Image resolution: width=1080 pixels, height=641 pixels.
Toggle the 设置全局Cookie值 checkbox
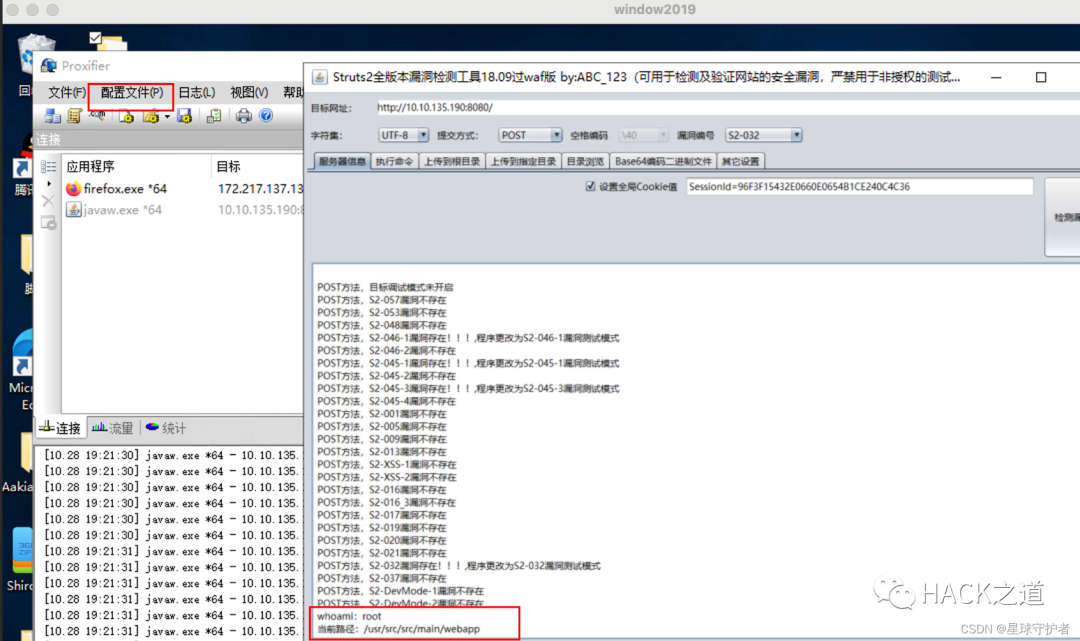[x=590, y=186]
